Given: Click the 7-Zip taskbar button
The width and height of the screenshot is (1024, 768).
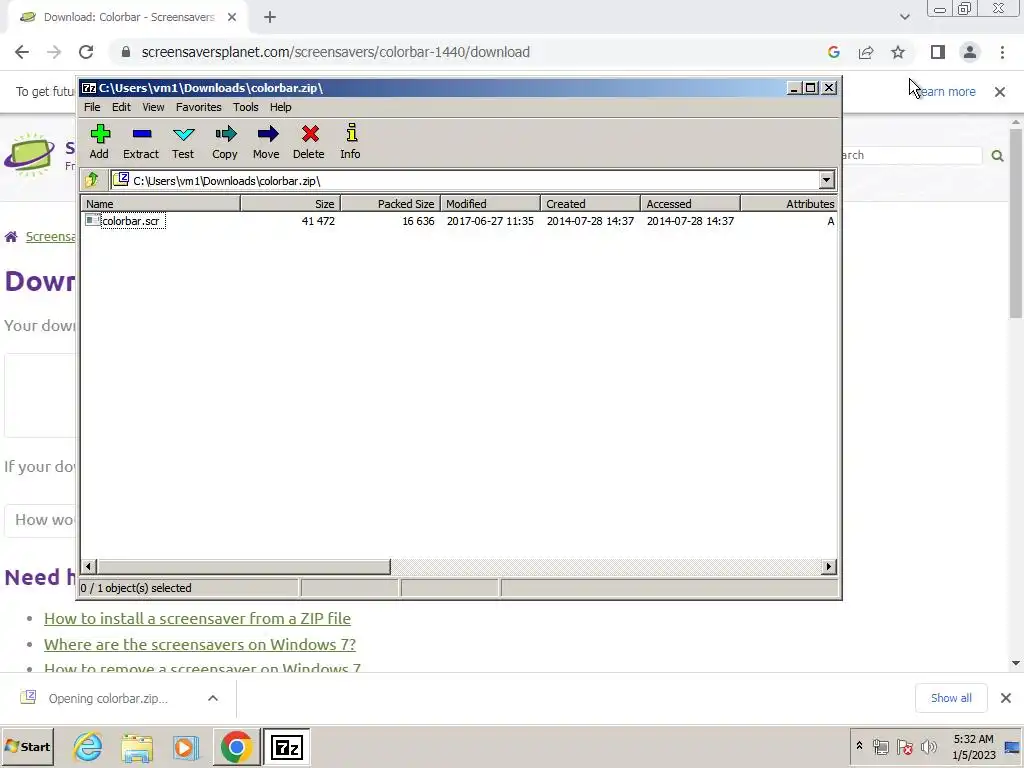Looking at the screenshot, I should tap(287, 747).
